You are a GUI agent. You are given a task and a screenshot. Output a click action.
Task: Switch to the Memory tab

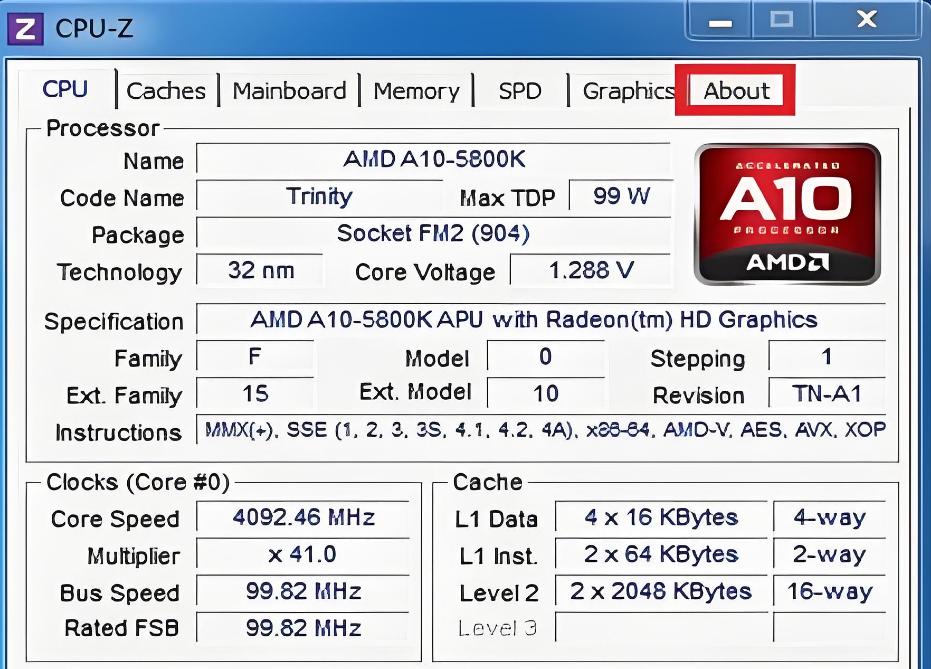point(416,91)
